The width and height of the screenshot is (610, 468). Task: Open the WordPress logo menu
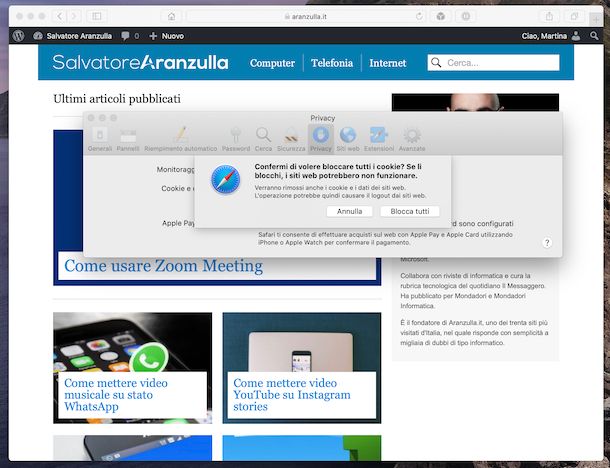18,36
